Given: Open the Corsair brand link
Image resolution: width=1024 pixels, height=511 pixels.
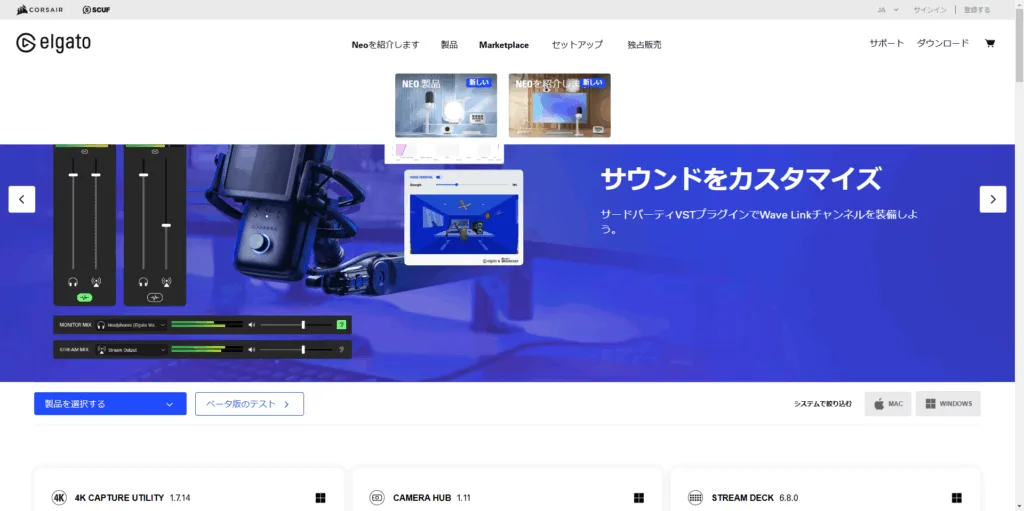Looking at the screenshot, I should coord(40,10).
